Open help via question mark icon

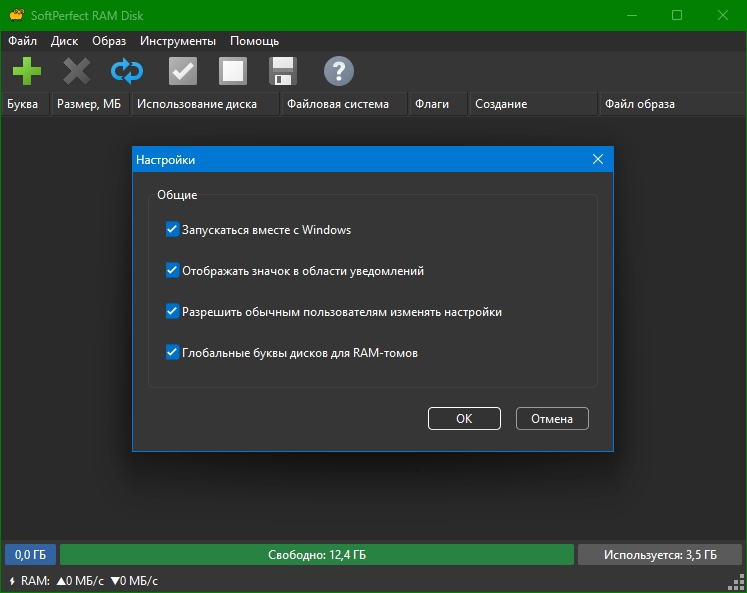[x=339, y=71]
